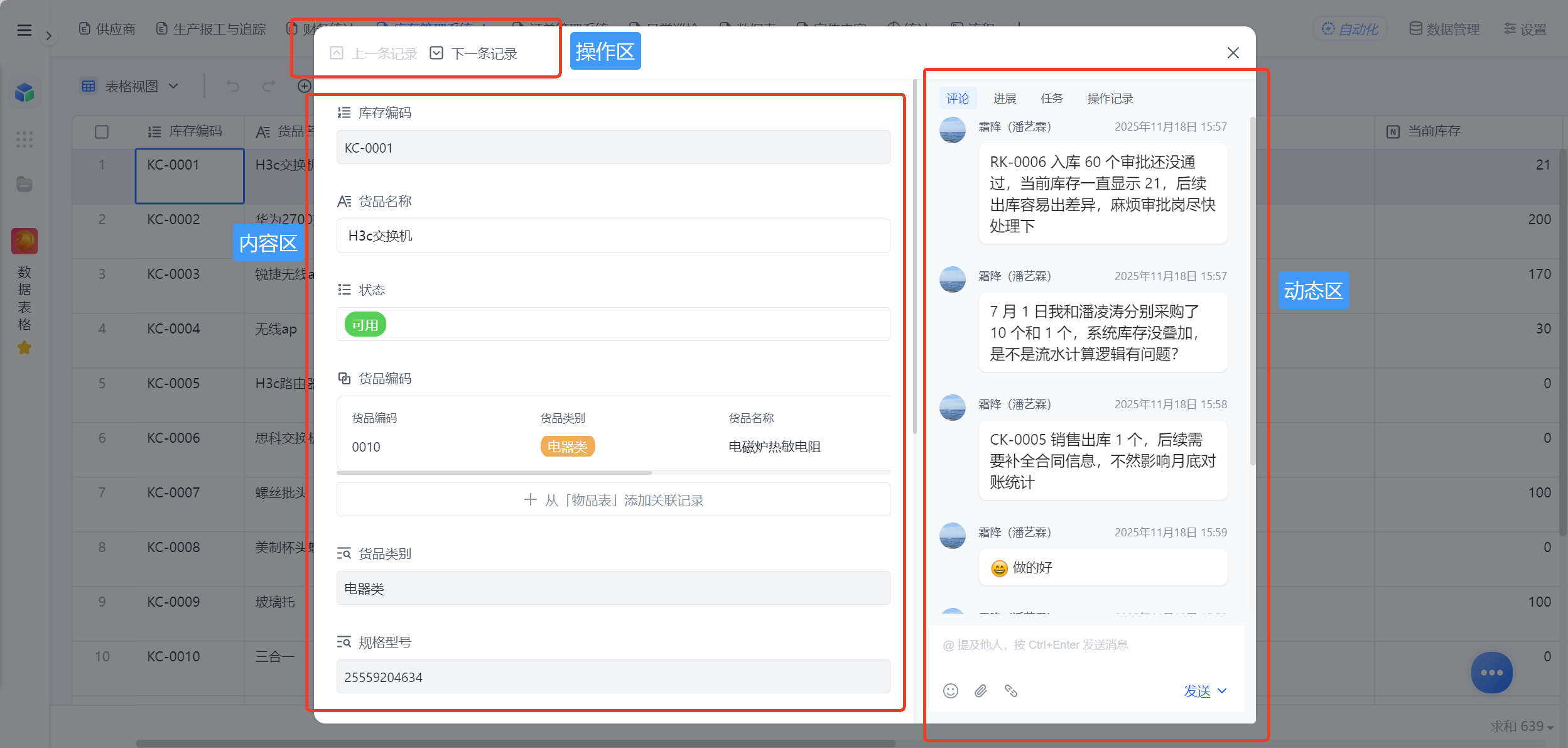
Task: Click the orange 数据表格 app icon
Action: [24, 241]
